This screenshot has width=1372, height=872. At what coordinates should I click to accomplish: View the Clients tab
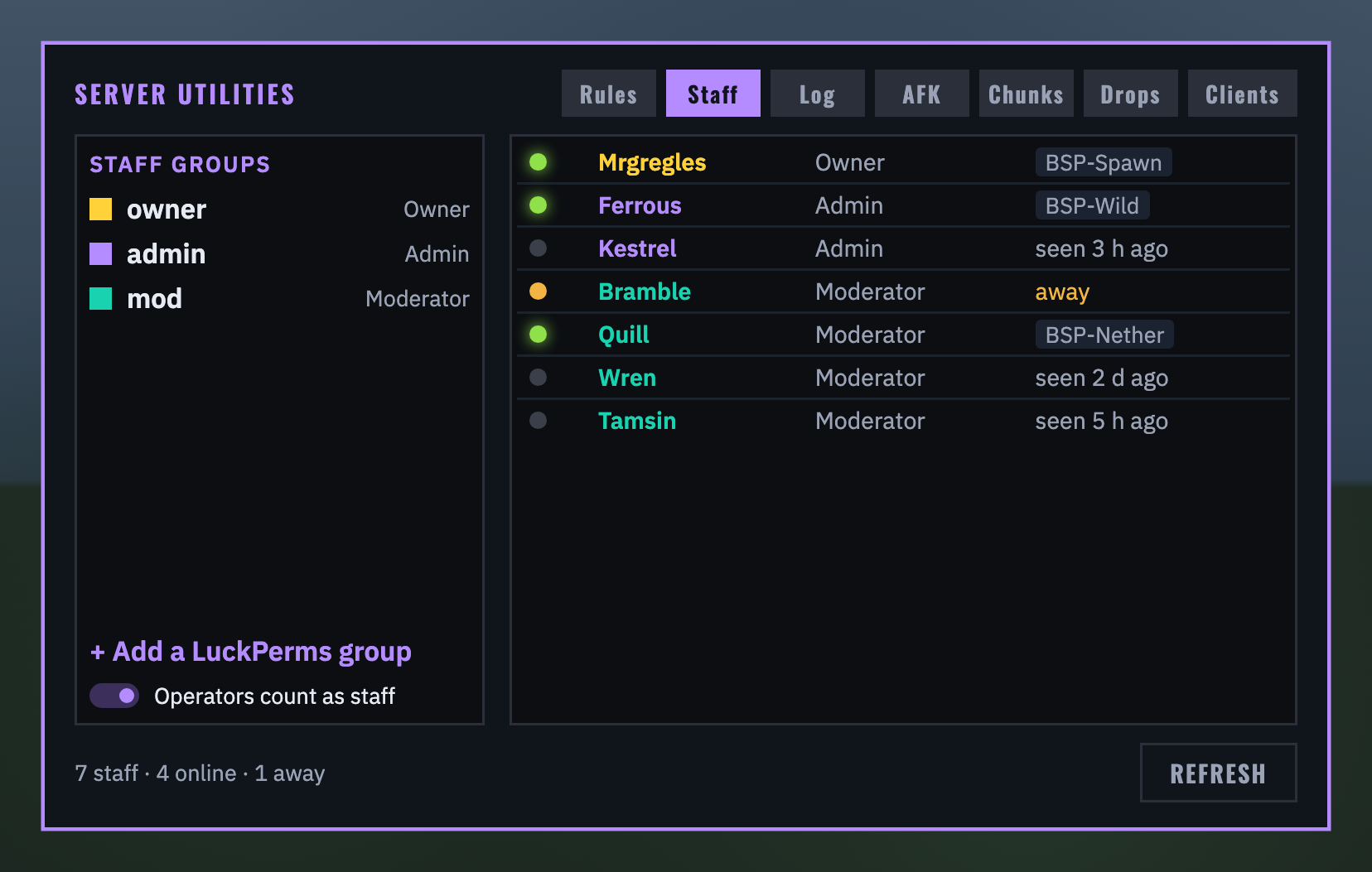click(x=1242, y=94)
